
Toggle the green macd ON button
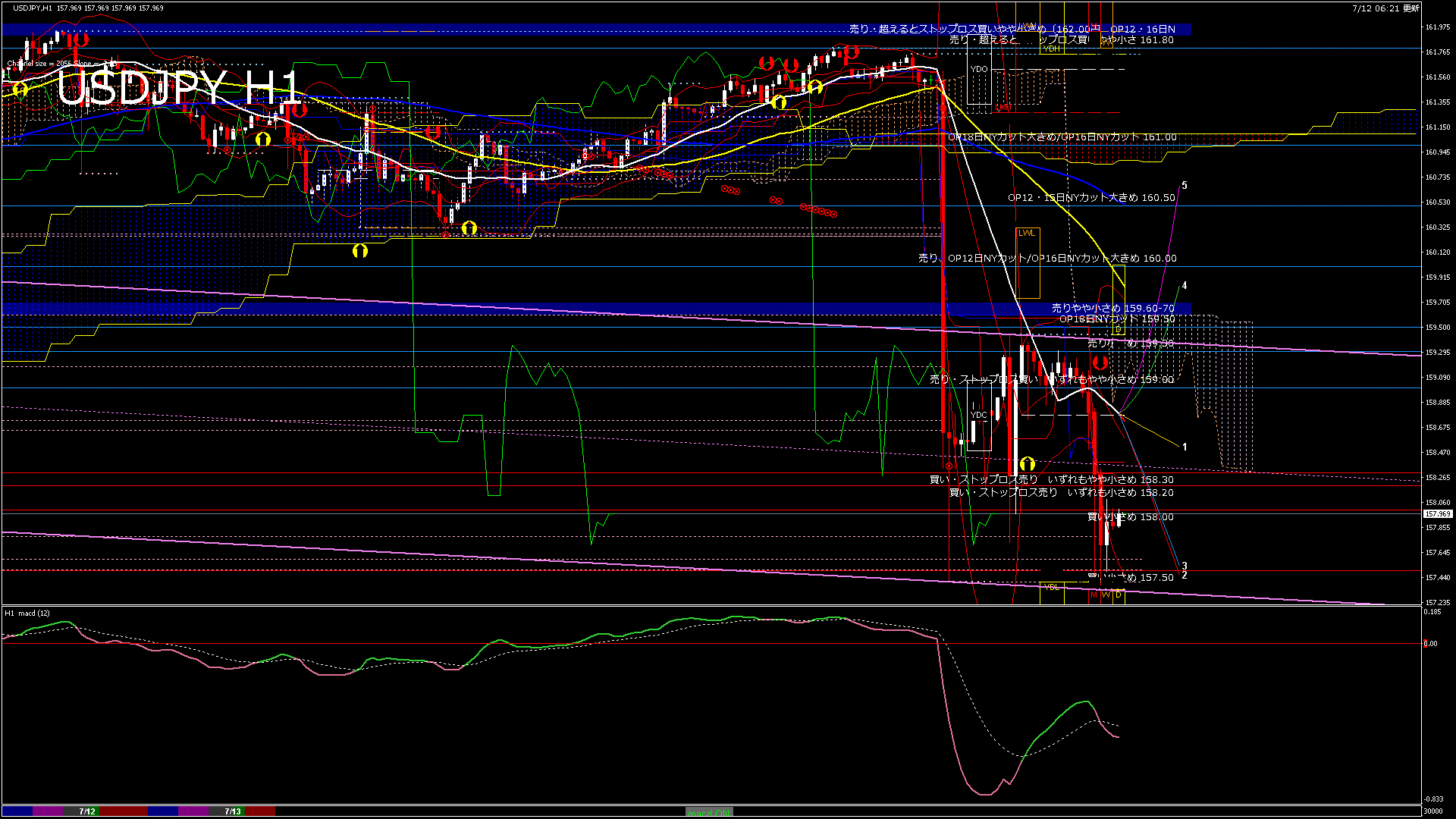(x=709, y=812)
